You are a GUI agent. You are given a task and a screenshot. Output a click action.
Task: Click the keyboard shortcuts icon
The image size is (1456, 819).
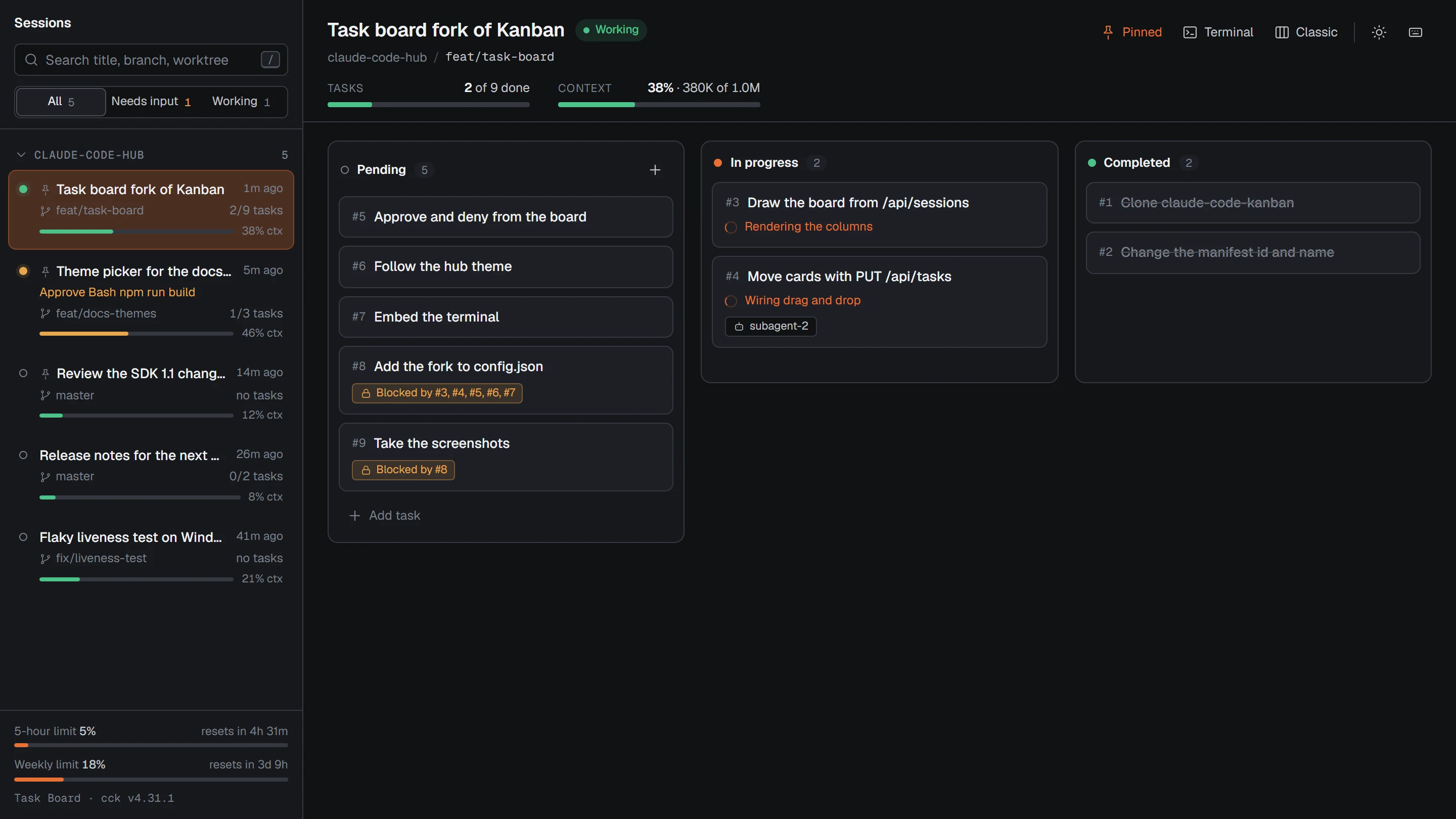tap(1416, 32)
